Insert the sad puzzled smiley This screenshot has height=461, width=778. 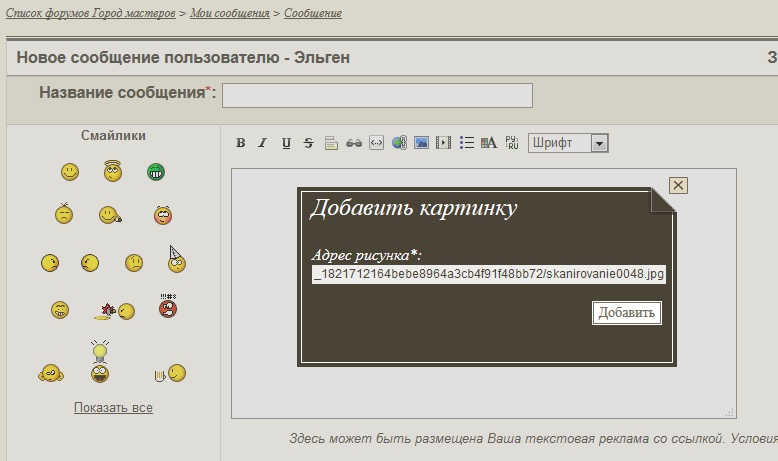(134, 263)
